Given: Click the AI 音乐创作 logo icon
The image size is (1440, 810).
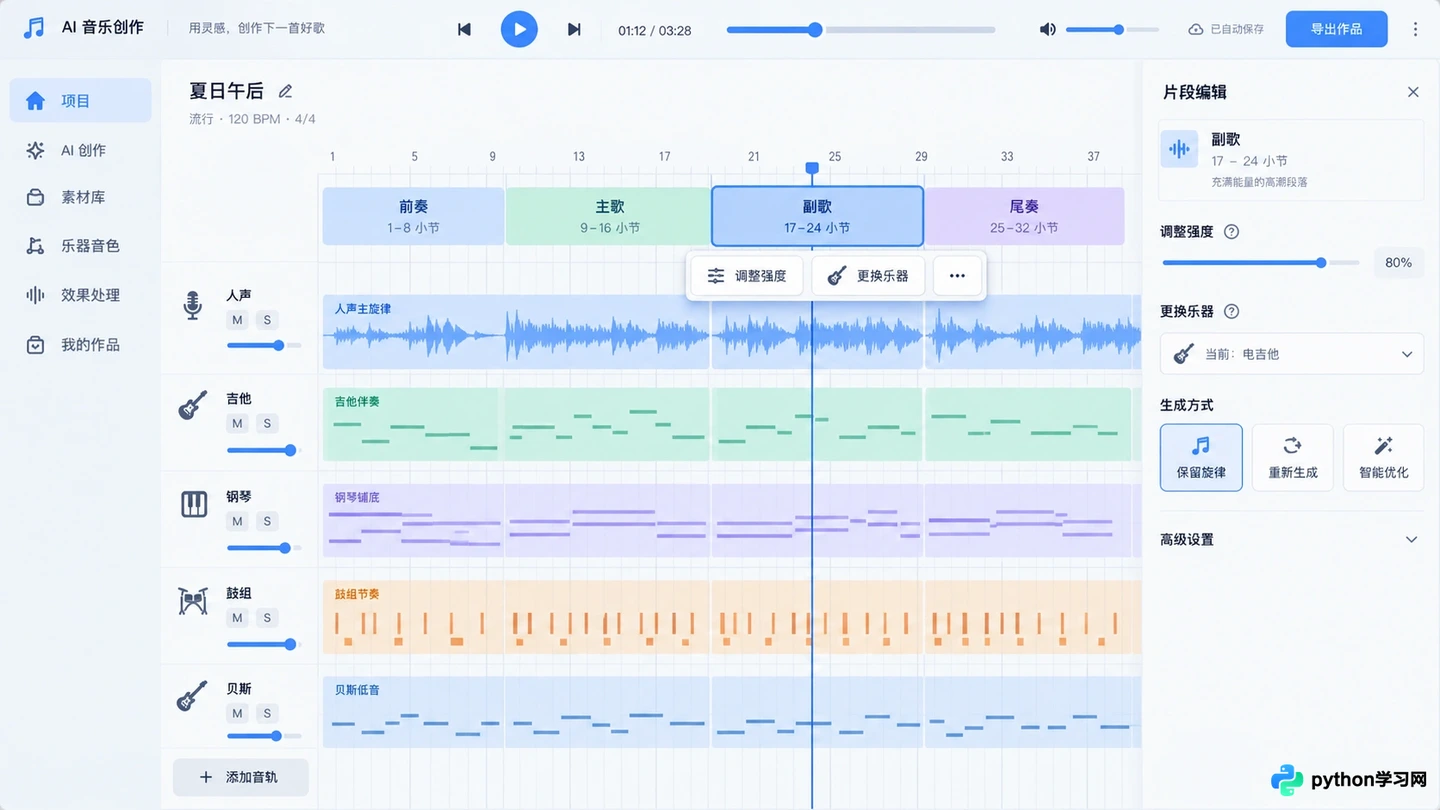Looking at the screenshot, I should pos(35,28).
